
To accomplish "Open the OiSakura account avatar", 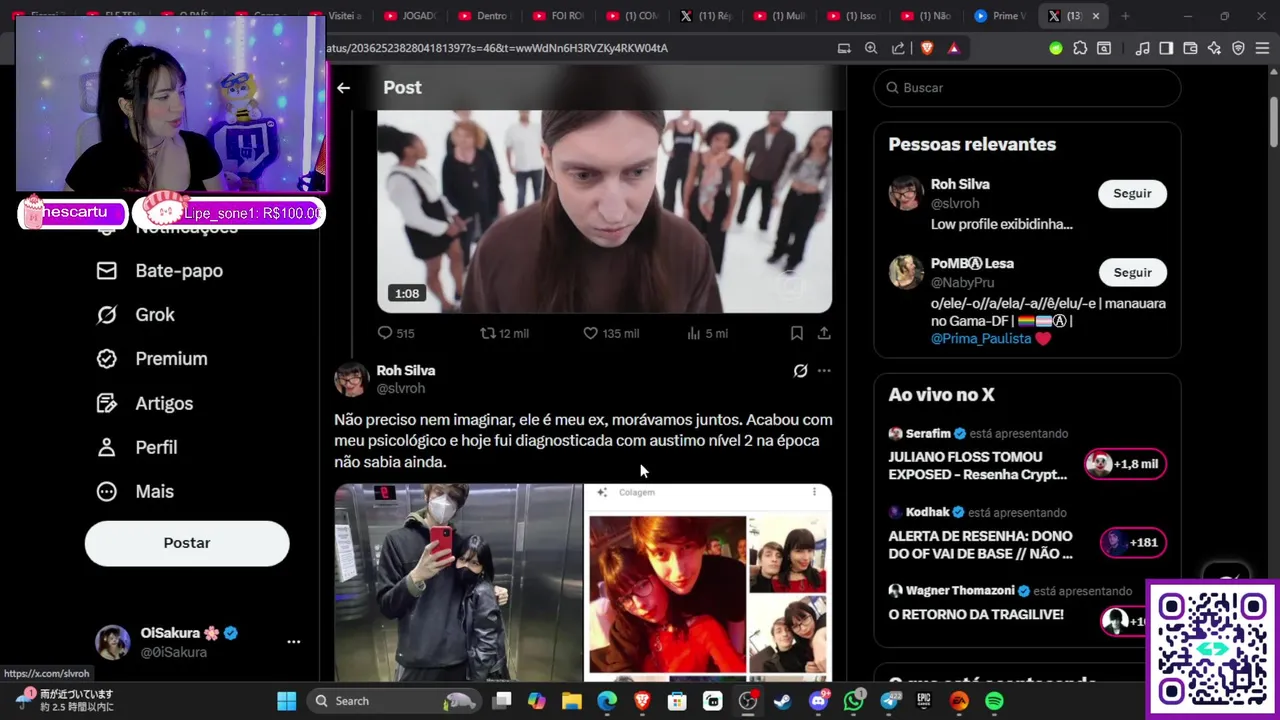I will (x=112, y=642).
